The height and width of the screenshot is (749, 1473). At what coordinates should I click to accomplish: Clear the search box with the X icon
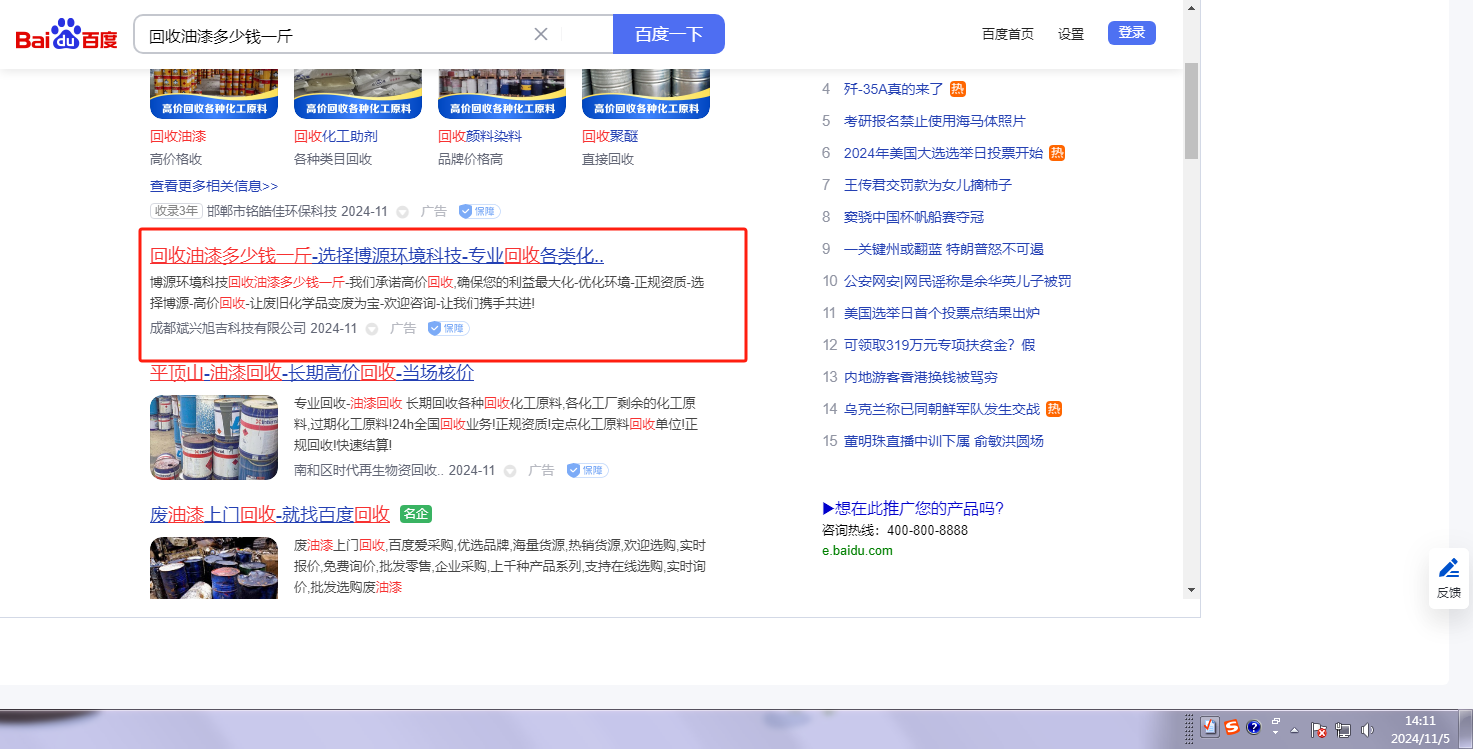pyautogui.click(x=541, y=34)
